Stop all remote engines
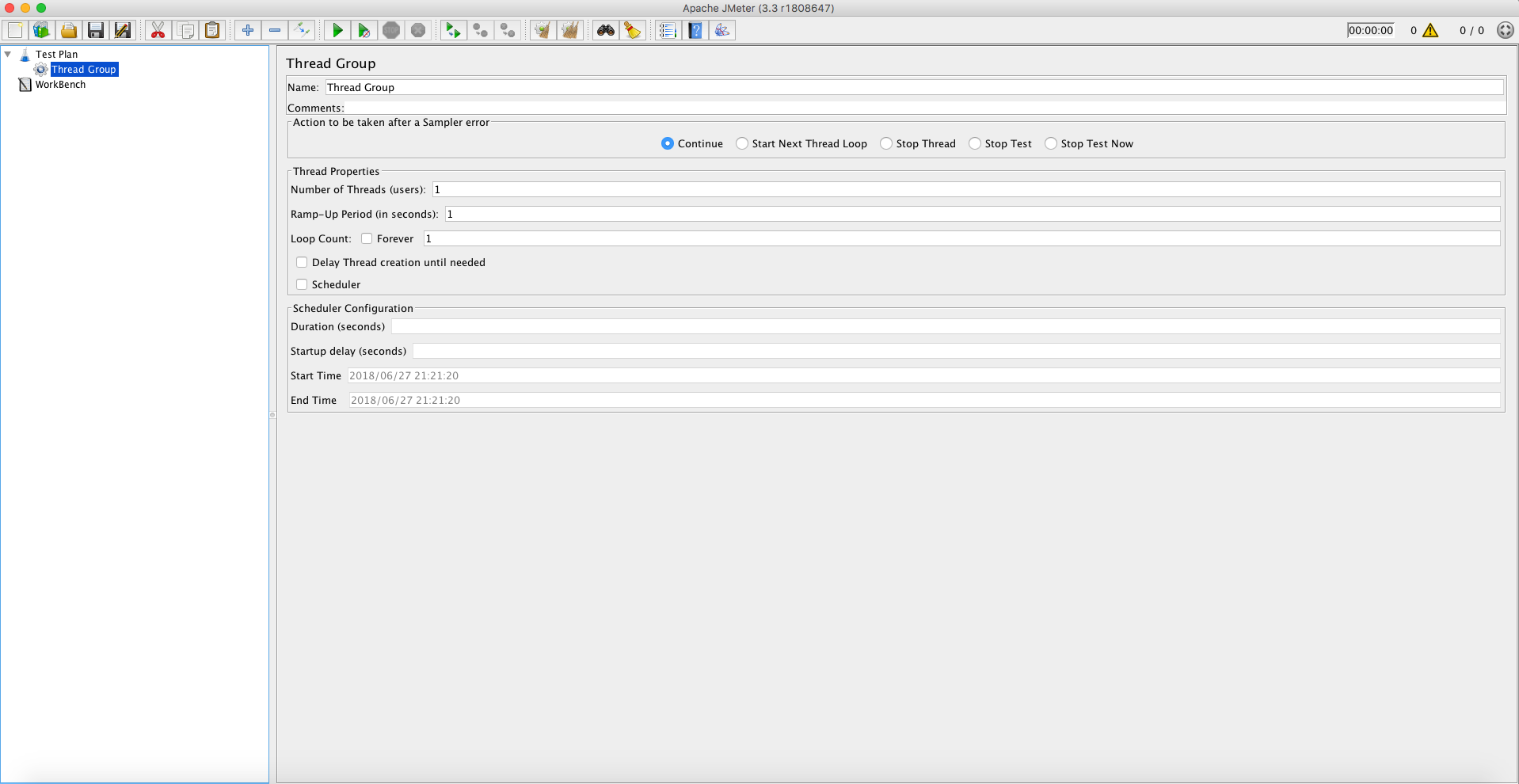Image resolution: width=1519 pixels, height=784 pixels. 480,30
